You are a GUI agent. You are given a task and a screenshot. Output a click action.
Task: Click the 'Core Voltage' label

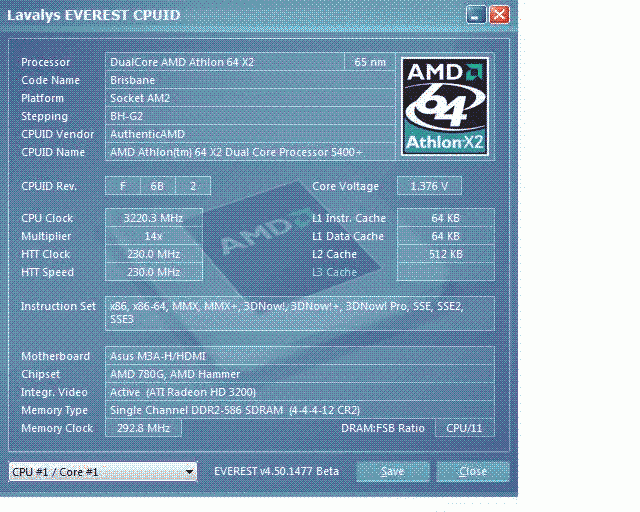point(345,186)
